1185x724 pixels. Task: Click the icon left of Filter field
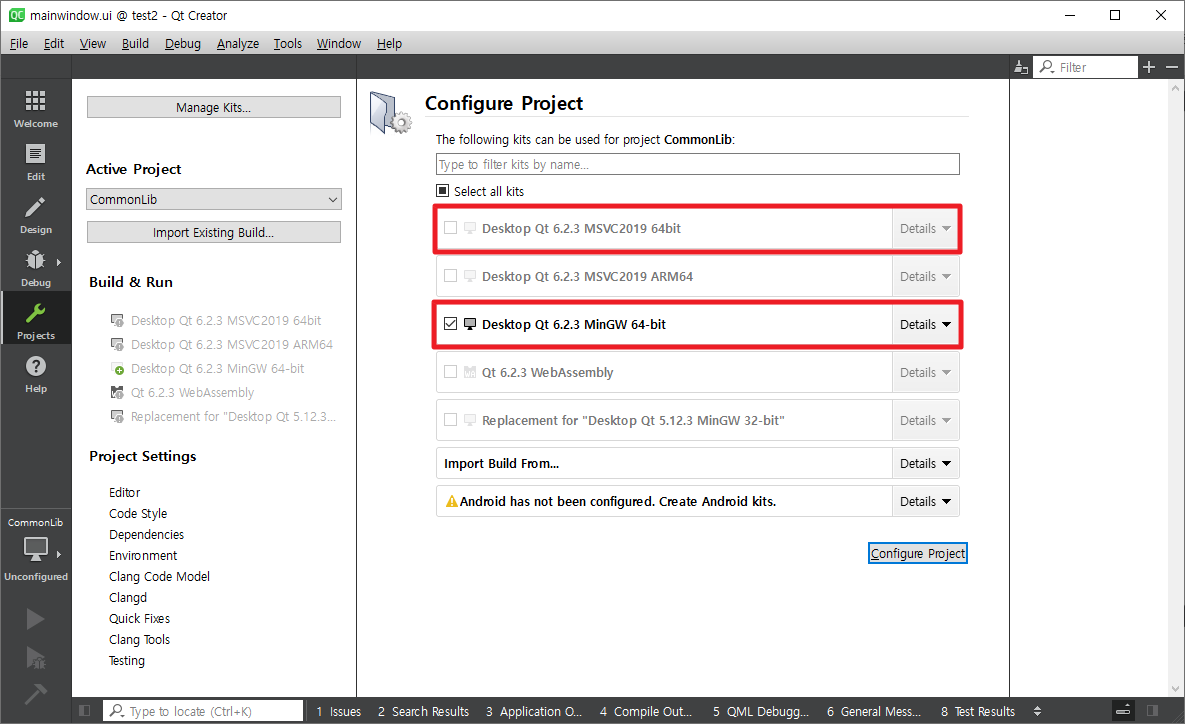[1021, 67]
